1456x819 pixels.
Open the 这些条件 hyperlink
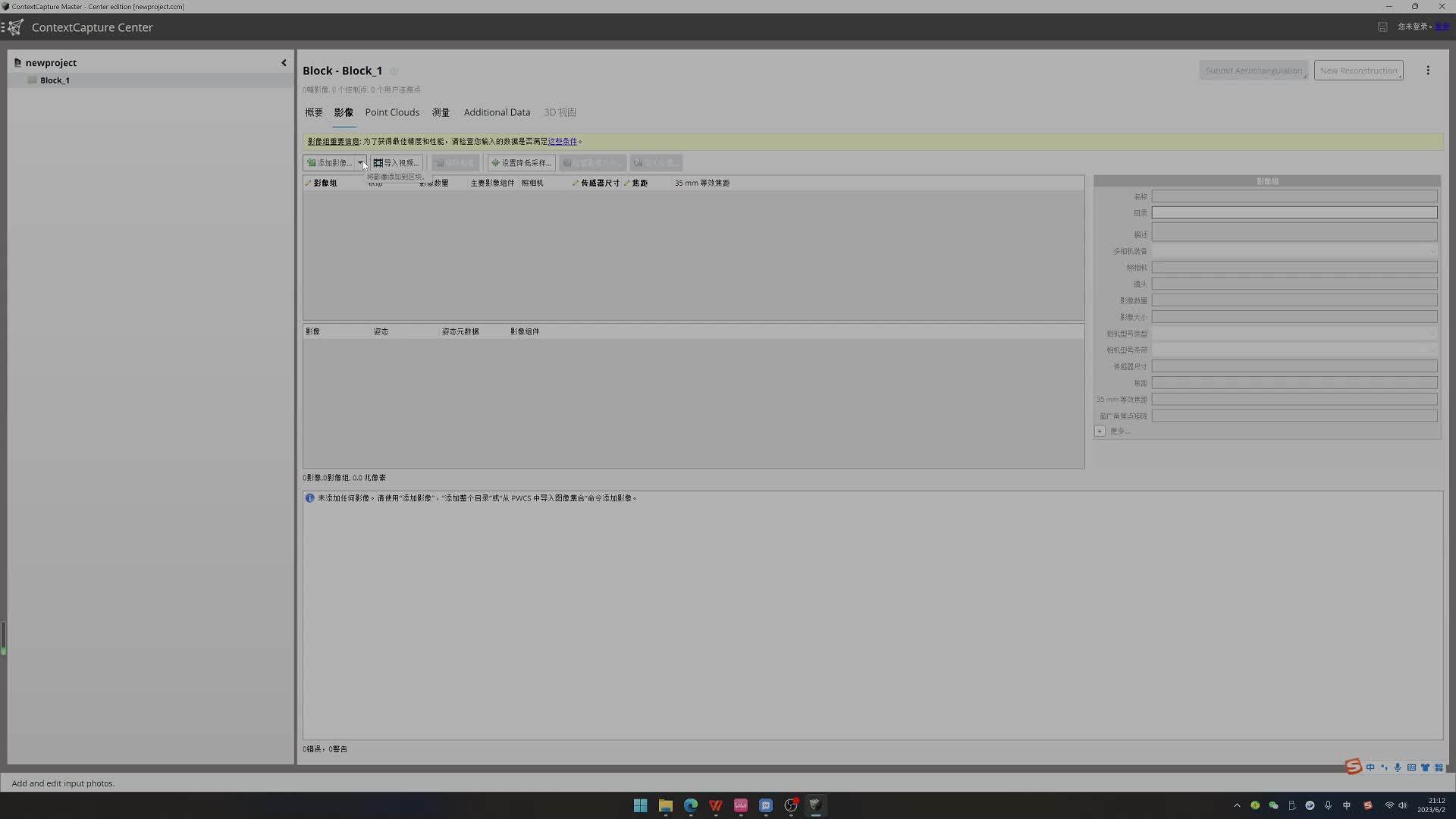click(562, 141)
